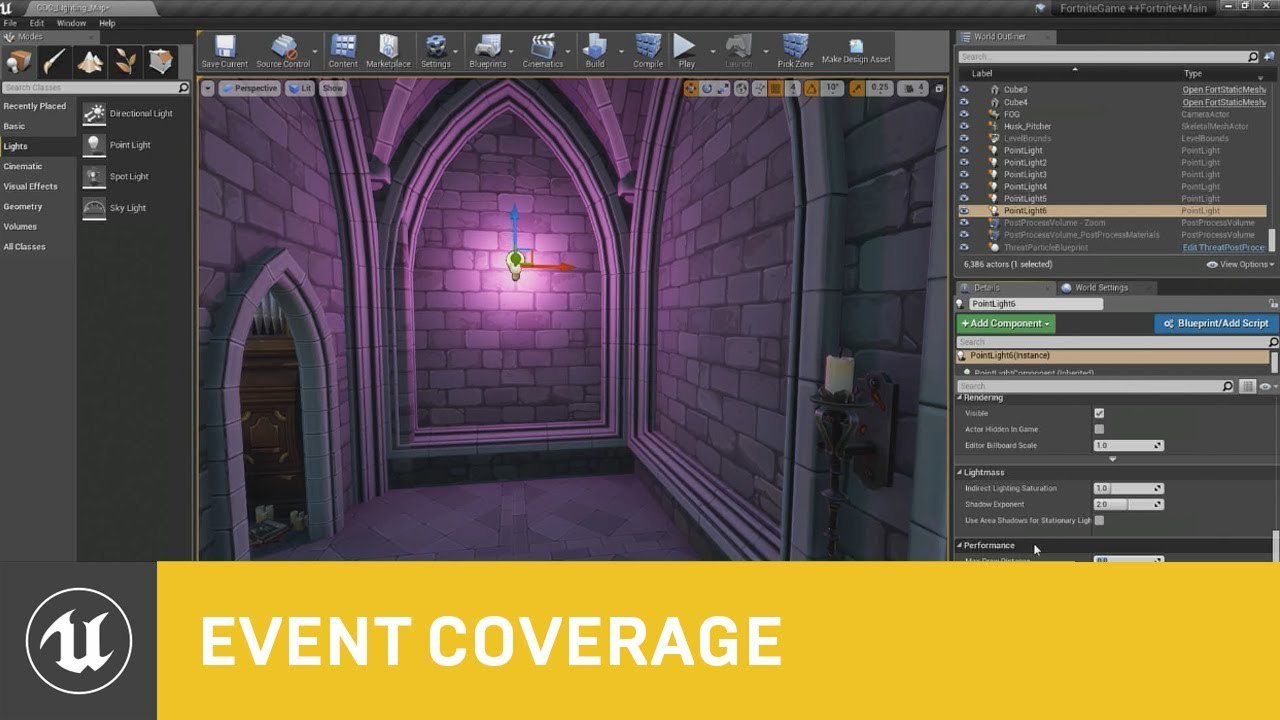Open the Lit view mode dropdown
Screen dimensions: 1280x720
[300, 88]
